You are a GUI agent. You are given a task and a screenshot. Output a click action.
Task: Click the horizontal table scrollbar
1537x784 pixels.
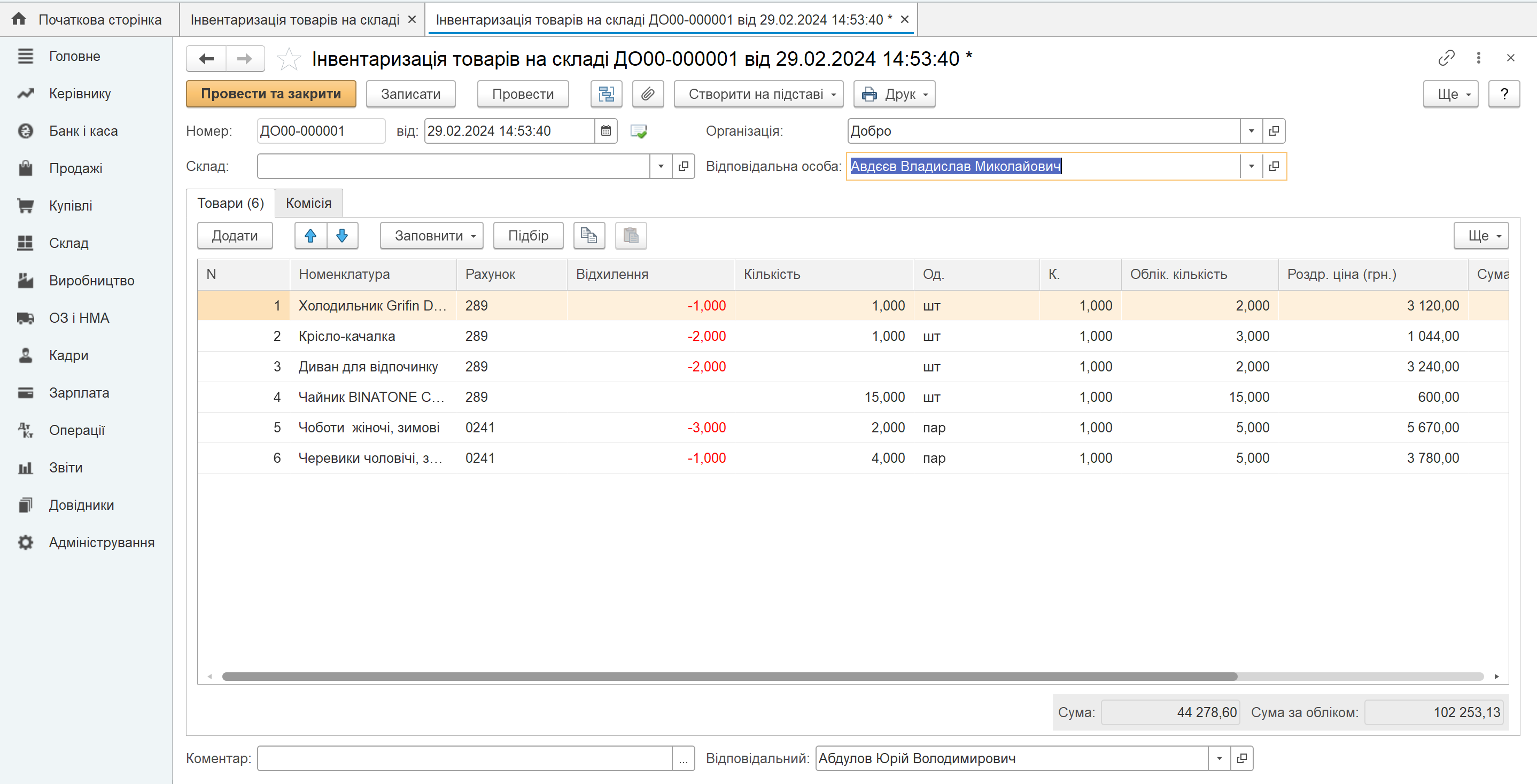729,677
